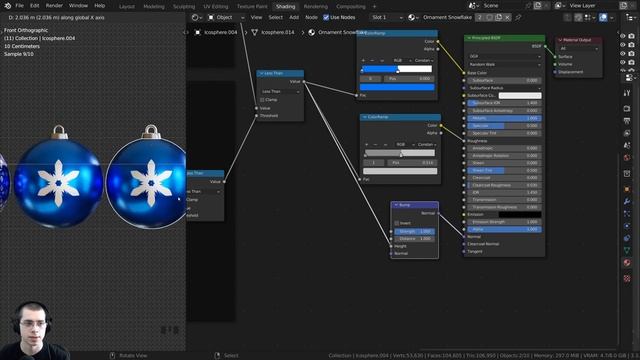This screenshot has height=360, width=640.
Task: Add a new workspace with plus button
Action: pyautogui.click(x=374, y=7)
